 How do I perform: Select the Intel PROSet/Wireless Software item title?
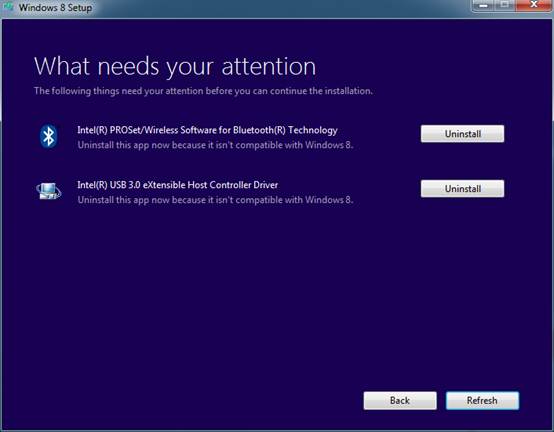pos(207,130)
